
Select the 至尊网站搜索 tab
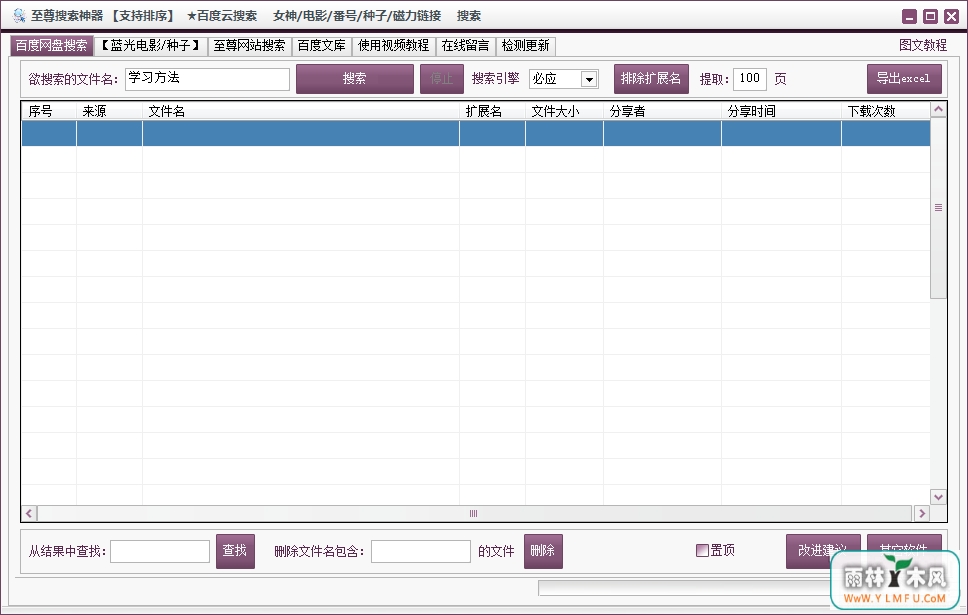point(249,46)
